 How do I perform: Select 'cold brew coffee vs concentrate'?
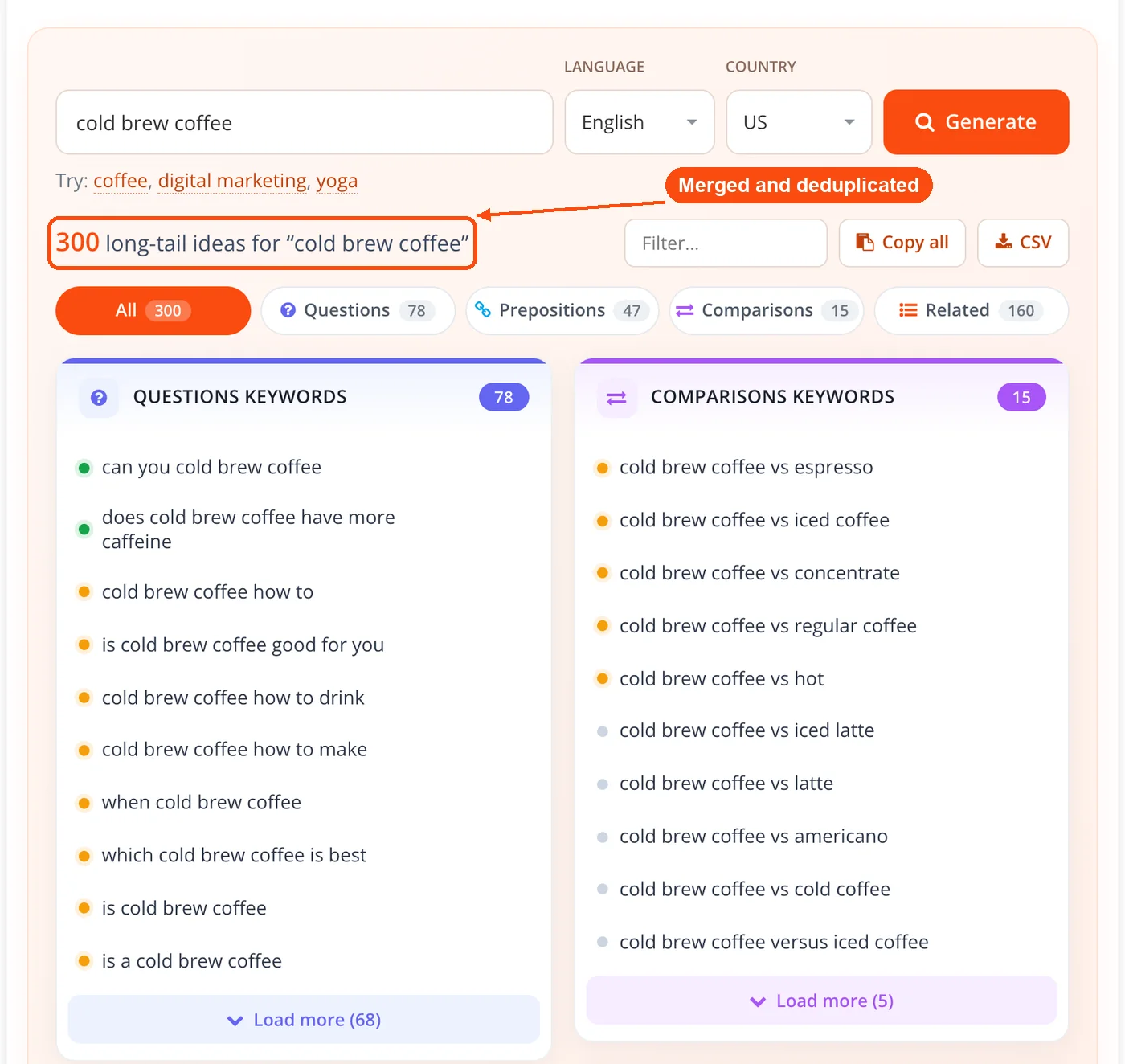pos(759,573)
